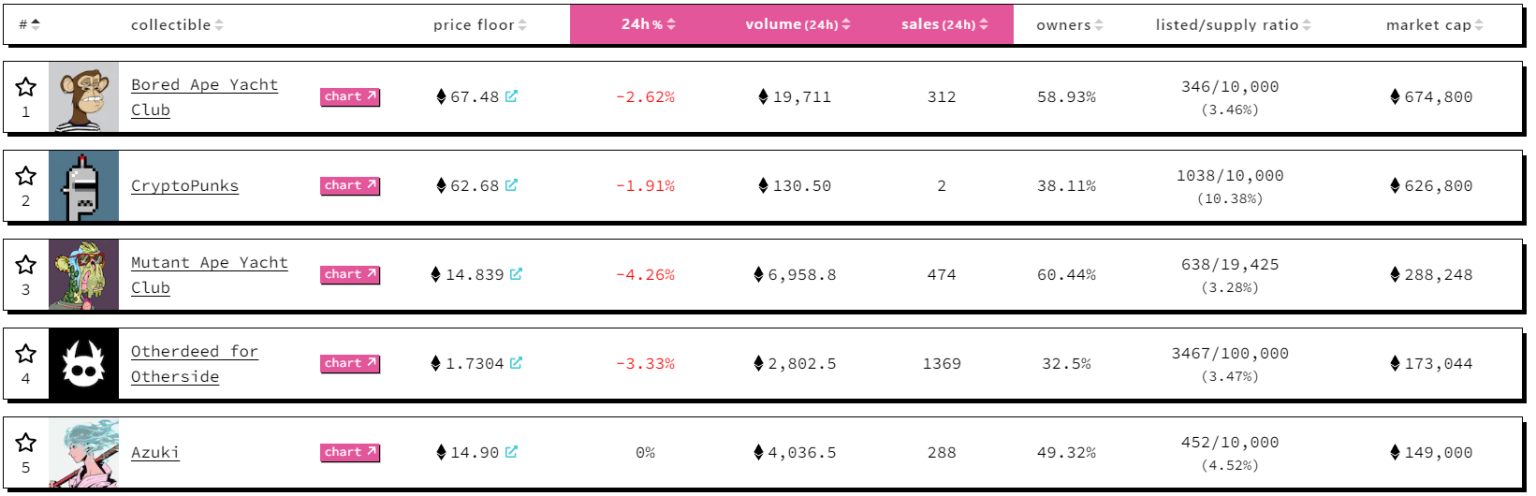The width and height of the screenshot is (1536, 496).
Task: Open external link beside Otherdeed floor price
Action: pos(516,363)
